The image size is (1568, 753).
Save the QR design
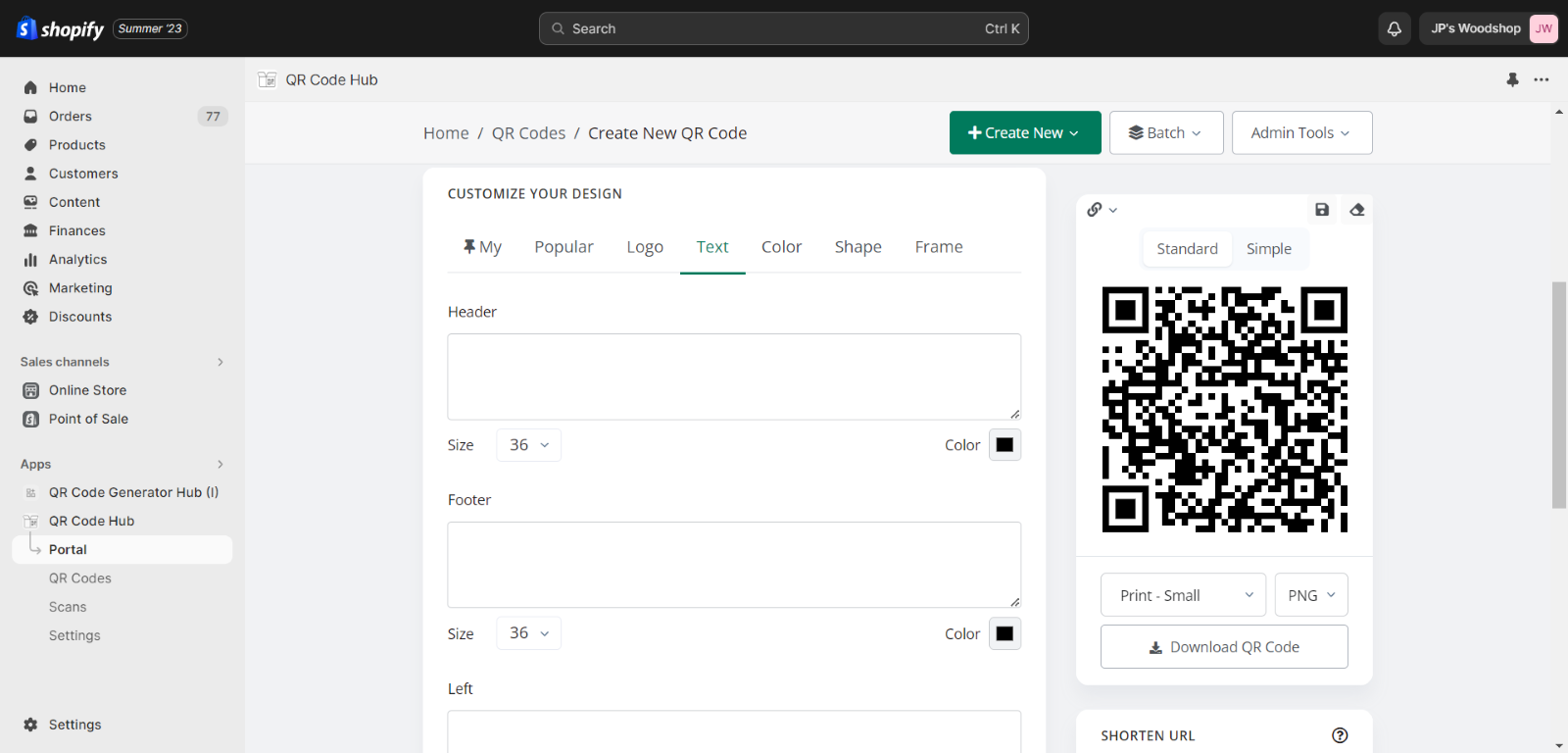point(1322,210)
